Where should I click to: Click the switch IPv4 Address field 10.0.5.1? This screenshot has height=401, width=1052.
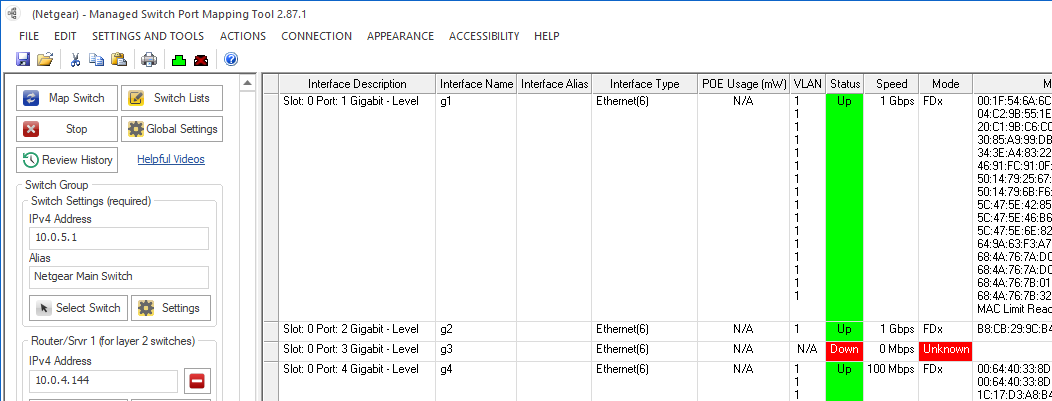point(119,239)
